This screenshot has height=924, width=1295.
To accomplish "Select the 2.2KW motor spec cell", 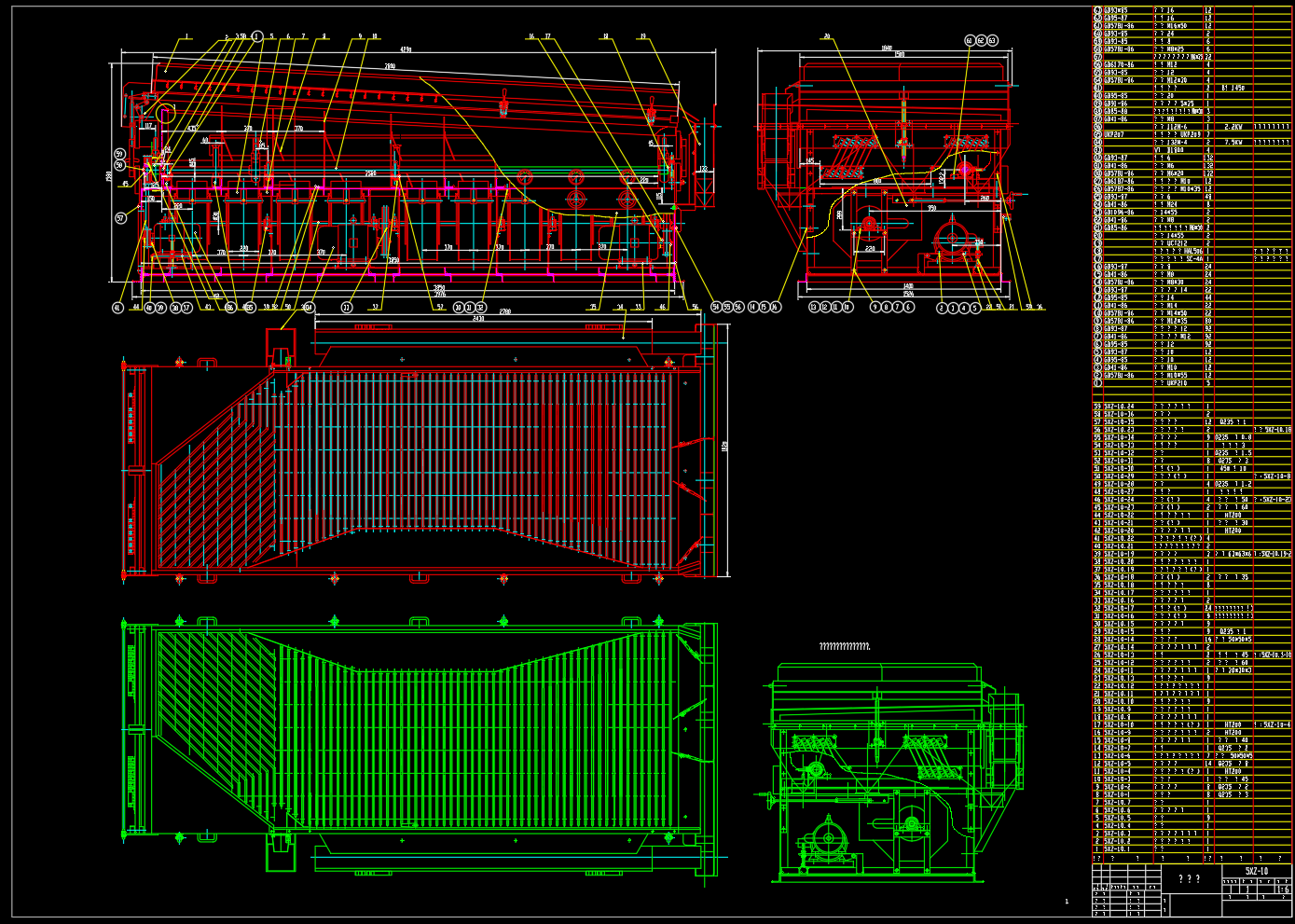I will click(x=1233, y=127).
